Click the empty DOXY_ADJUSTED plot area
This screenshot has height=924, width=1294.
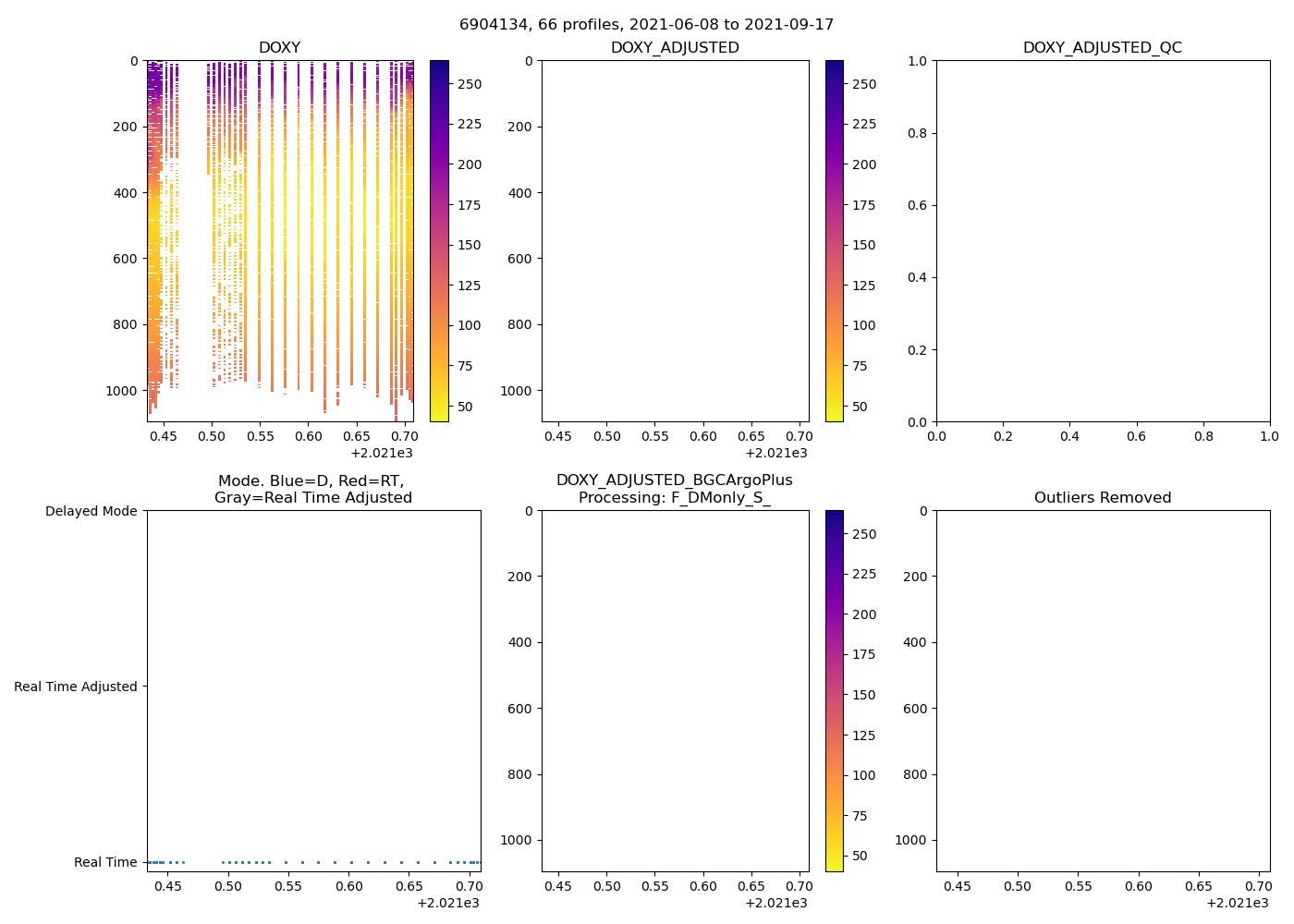tap(675, 240)
